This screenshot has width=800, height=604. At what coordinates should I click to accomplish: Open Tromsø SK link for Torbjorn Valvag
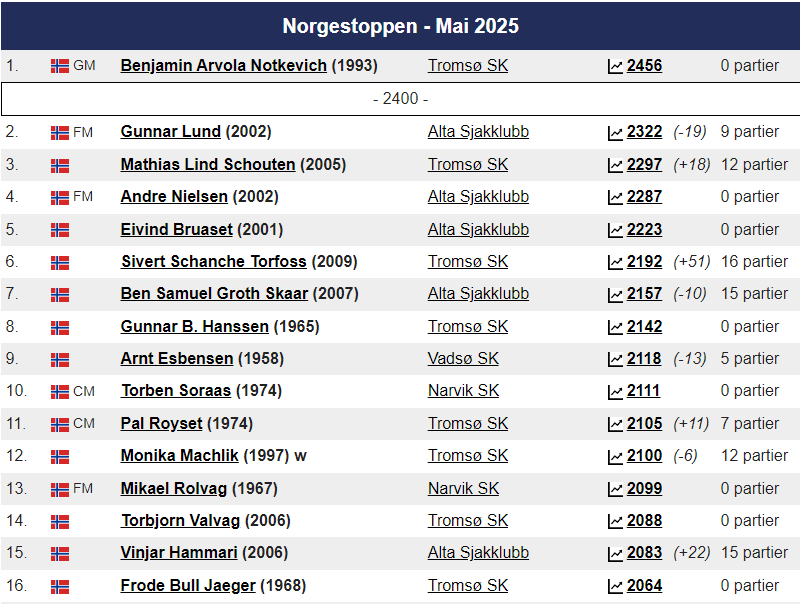point(468,521)
